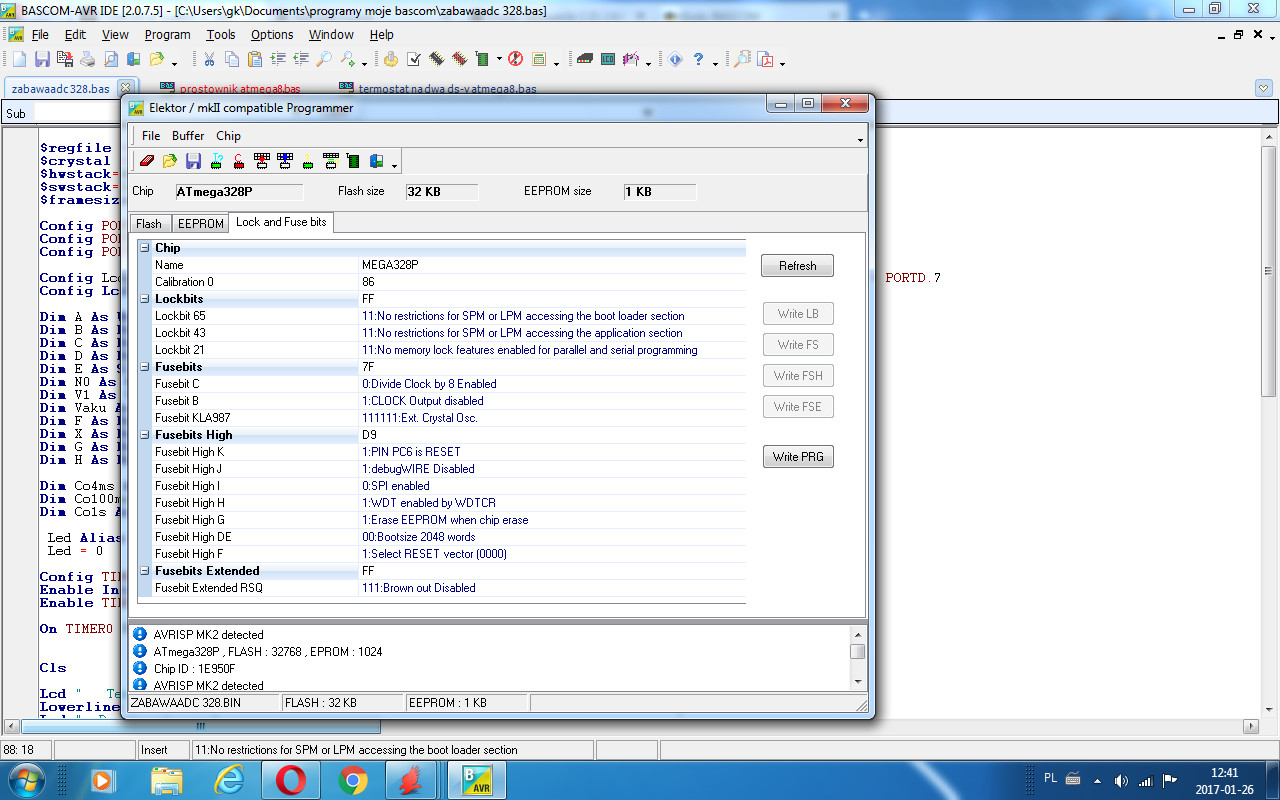1280x800 pixels.
Task: Click the printer icon in main toolbar
Action: (x=88, y=59)
